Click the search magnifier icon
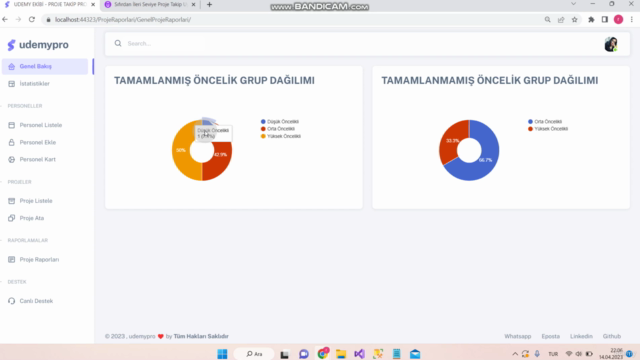 coord(118,43)
